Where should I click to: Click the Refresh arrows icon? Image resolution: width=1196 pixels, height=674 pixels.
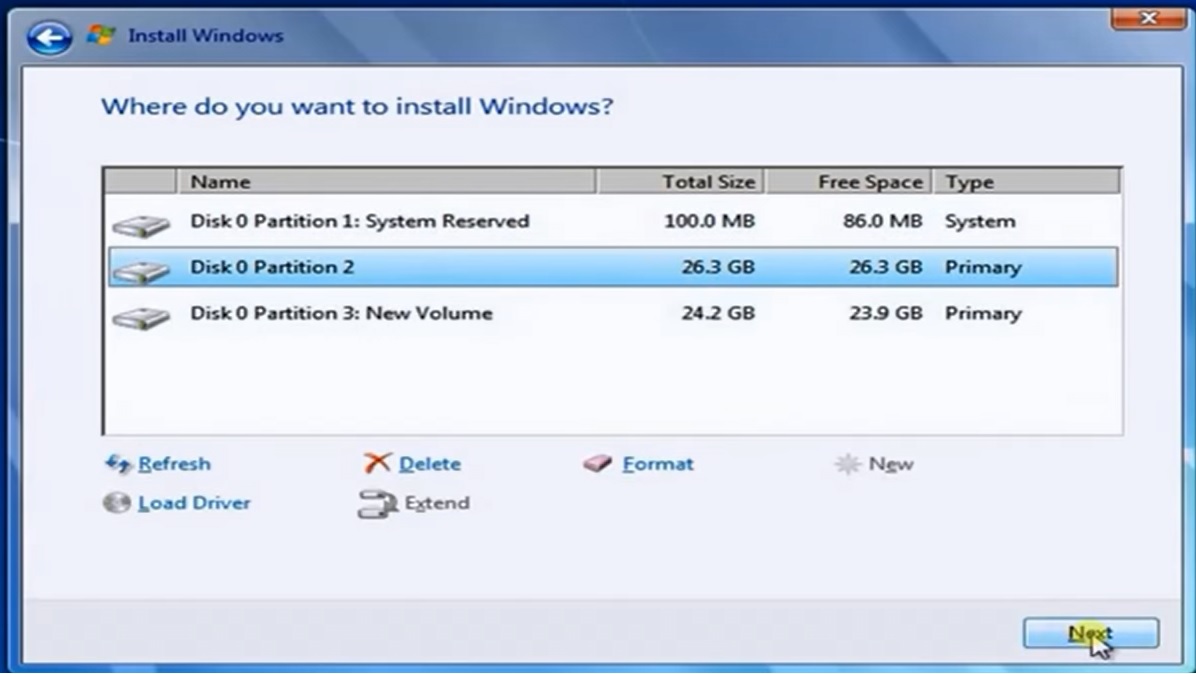point(118,464)
